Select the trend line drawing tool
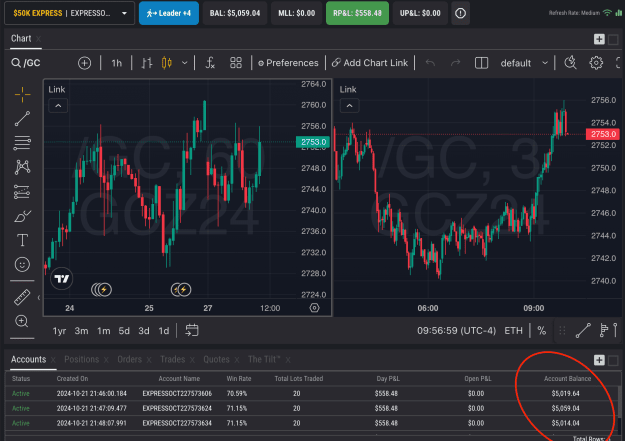This screenshot has width=625, height=441. [x=22, y=118]
